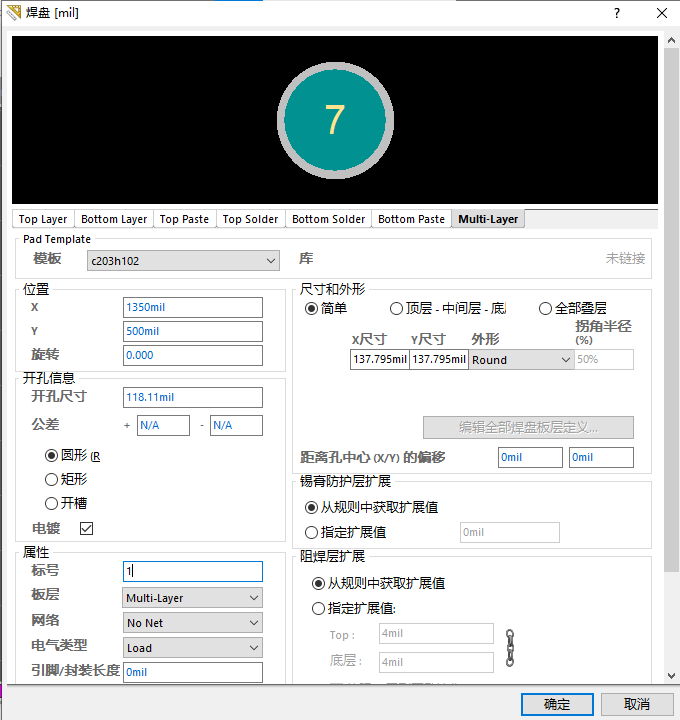
Task: Click the 旋转 rotation field 0.000
Action: coord(193,355)
